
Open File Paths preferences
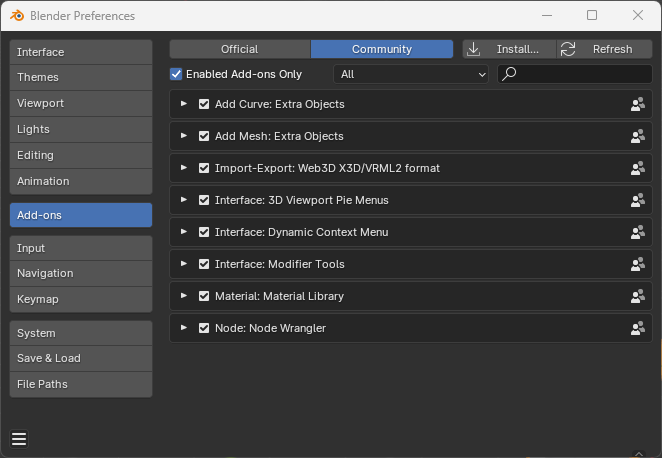[81, 385]
